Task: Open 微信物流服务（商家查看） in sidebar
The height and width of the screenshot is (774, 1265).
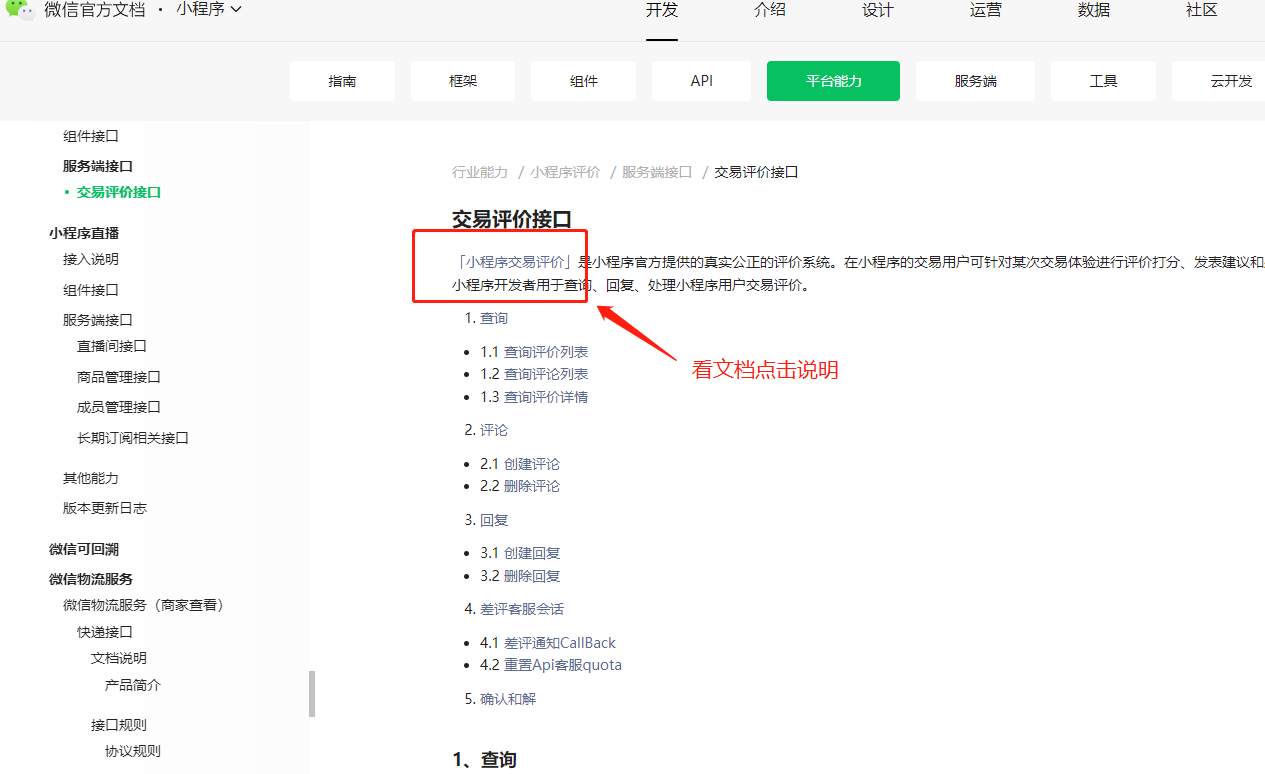Action: click(x=143, y=605)
